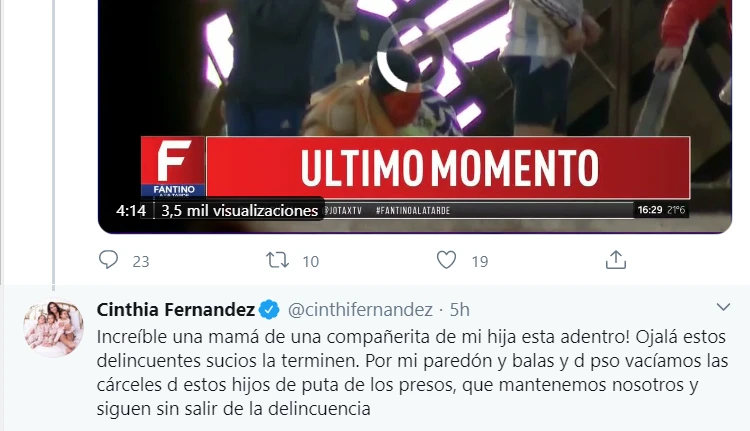This screenshot has width=750, height=431.
Task: Open the share upload icon
Action: pos(616,260)
